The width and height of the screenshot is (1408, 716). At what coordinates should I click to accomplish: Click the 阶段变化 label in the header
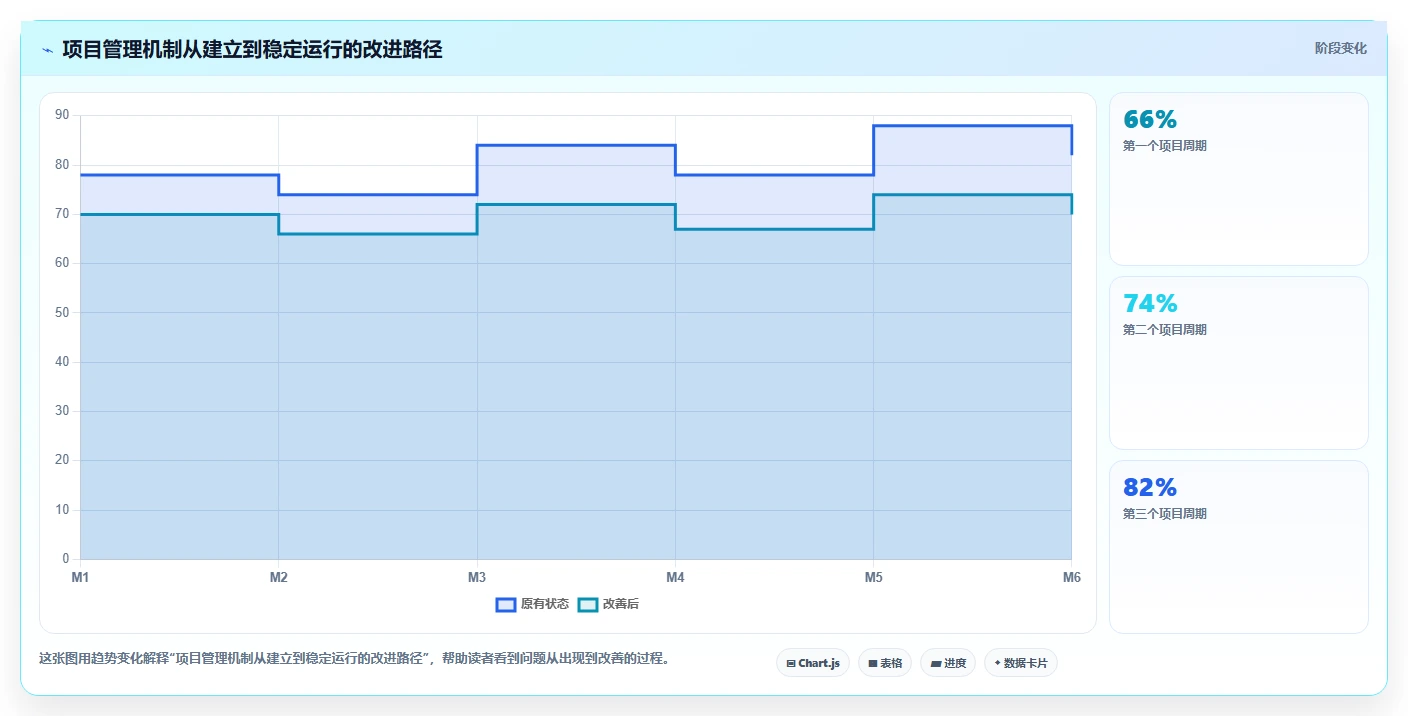coord(1340,48)
